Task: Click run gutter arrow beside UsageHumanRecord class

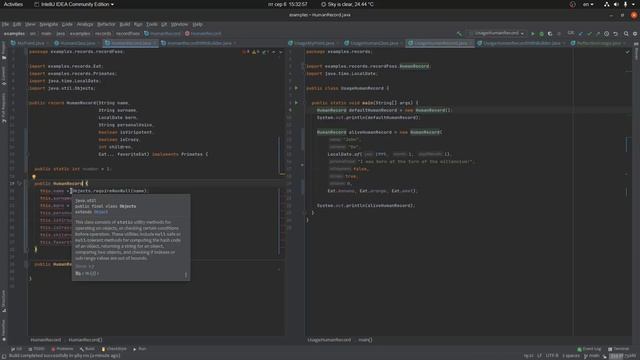Action: (x=296, y=88)
